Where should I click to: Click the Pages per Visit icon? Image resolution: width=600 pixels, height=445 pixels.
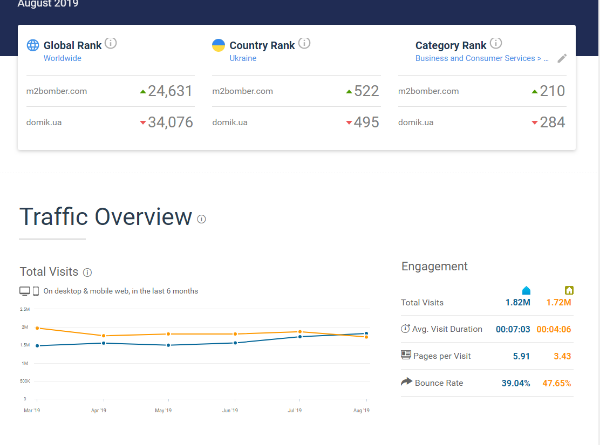(x=406, y=355)
